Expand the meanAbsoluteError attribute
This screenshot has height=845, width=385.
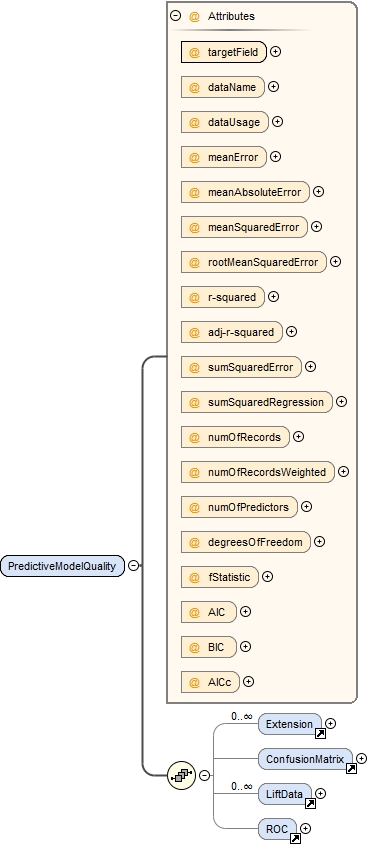[x=319, y=192]
